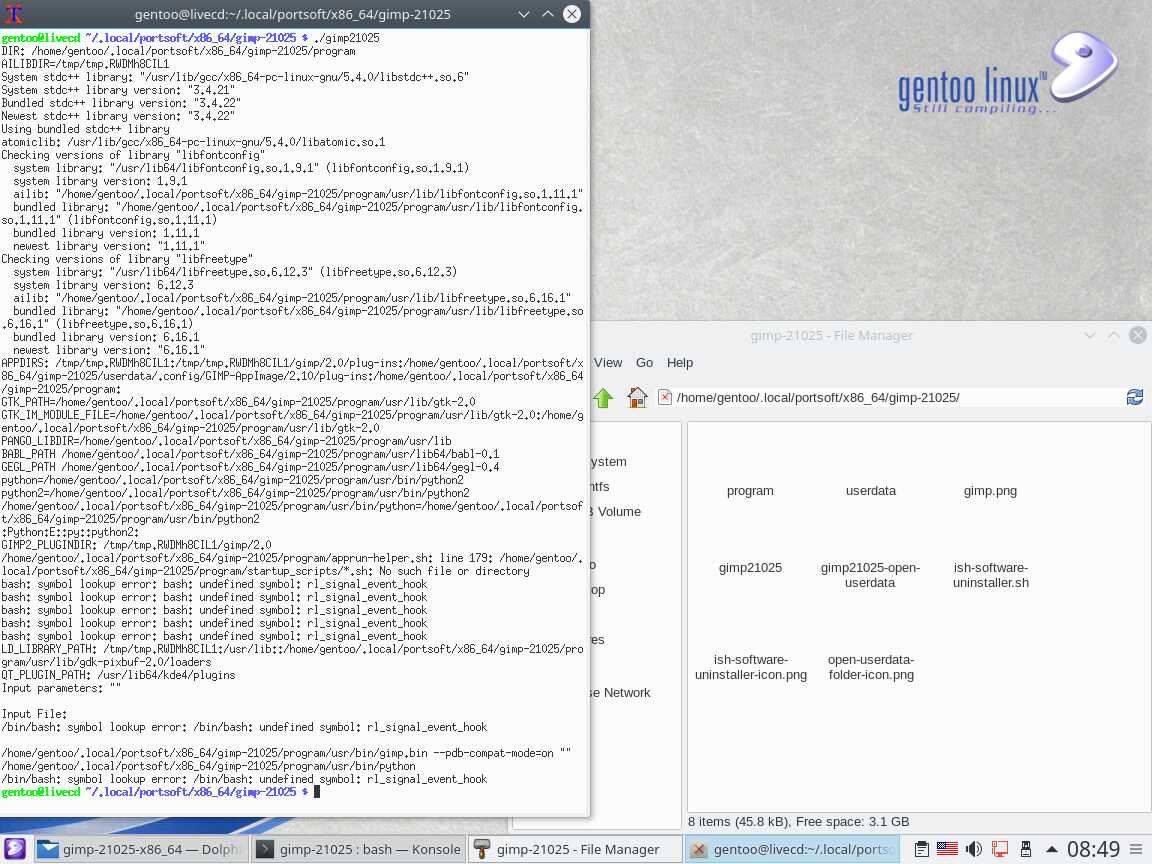Screen dimensions: 1152x864
Task: Select the gentoo@livecd terminal taskbar entry
Action: 793,849
